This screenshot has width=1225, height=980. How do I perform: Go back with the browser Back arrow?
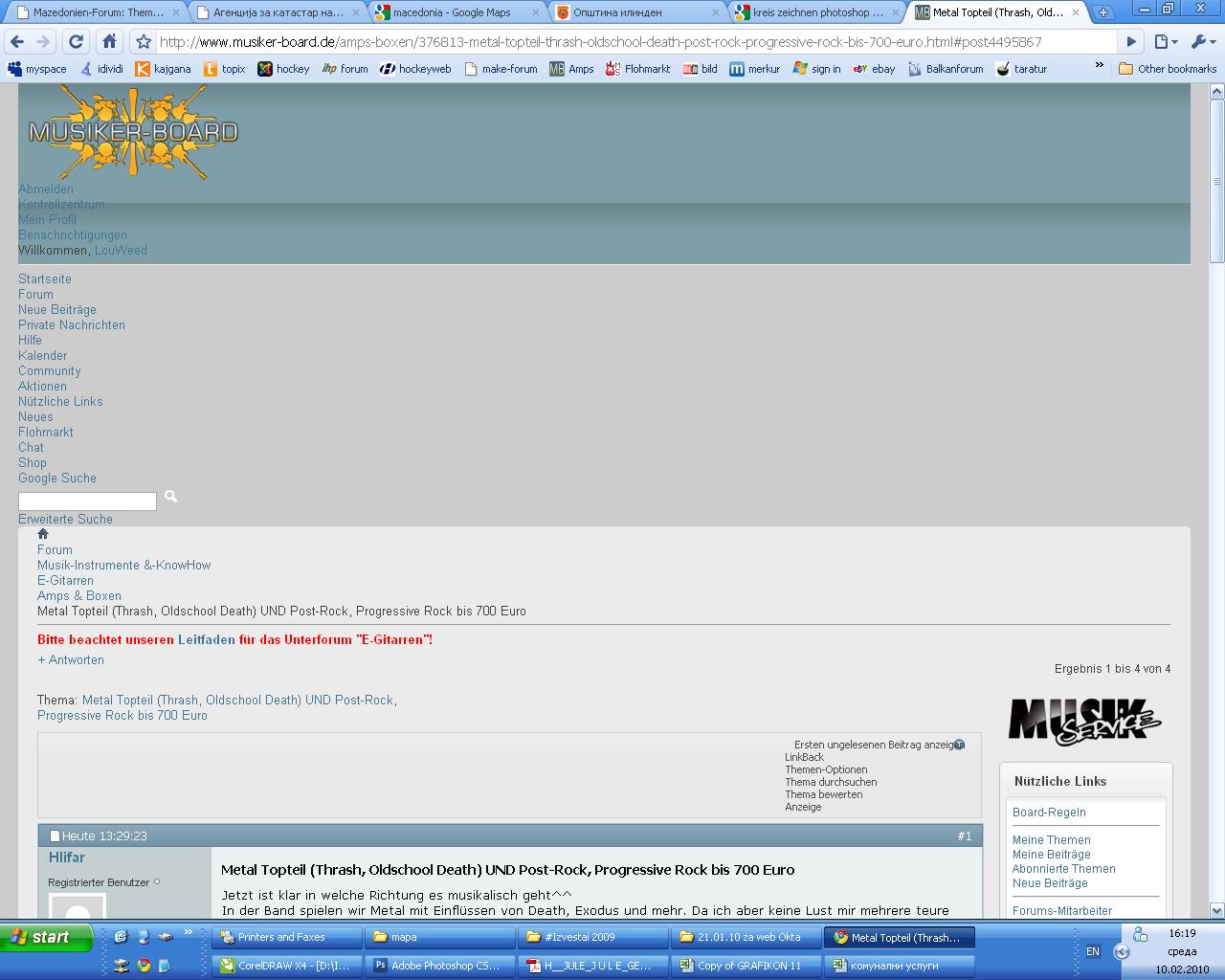pos(16,42)
